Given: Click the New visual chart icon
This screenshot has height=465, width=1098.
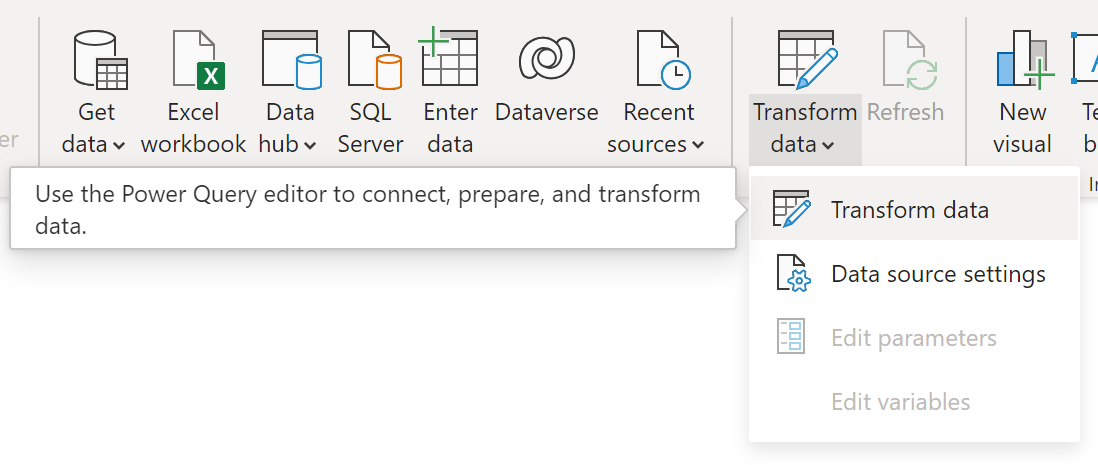Looking at the screenshot, I should coord(1024,60).
